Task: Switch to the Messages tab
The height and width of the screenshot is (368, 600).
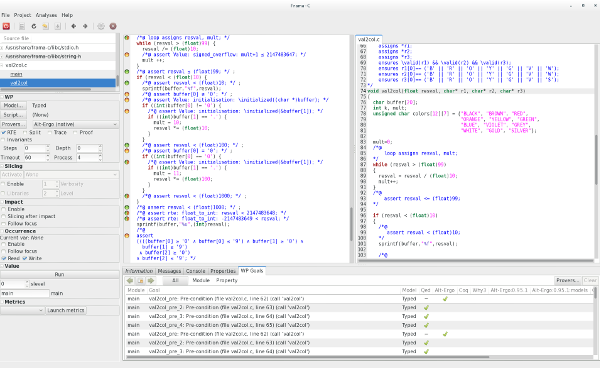Action: [169, 271]
